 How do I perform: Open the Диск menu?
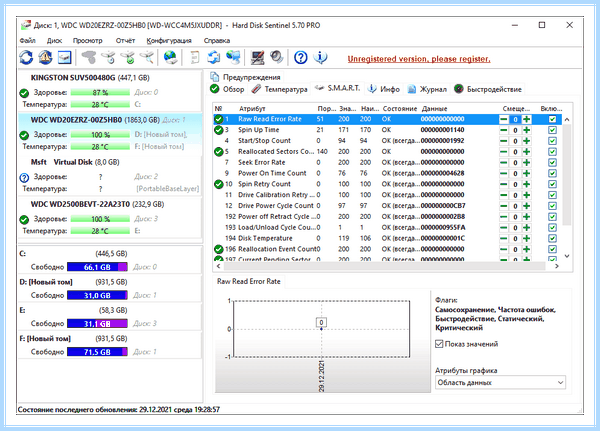[x=54, y=41]
